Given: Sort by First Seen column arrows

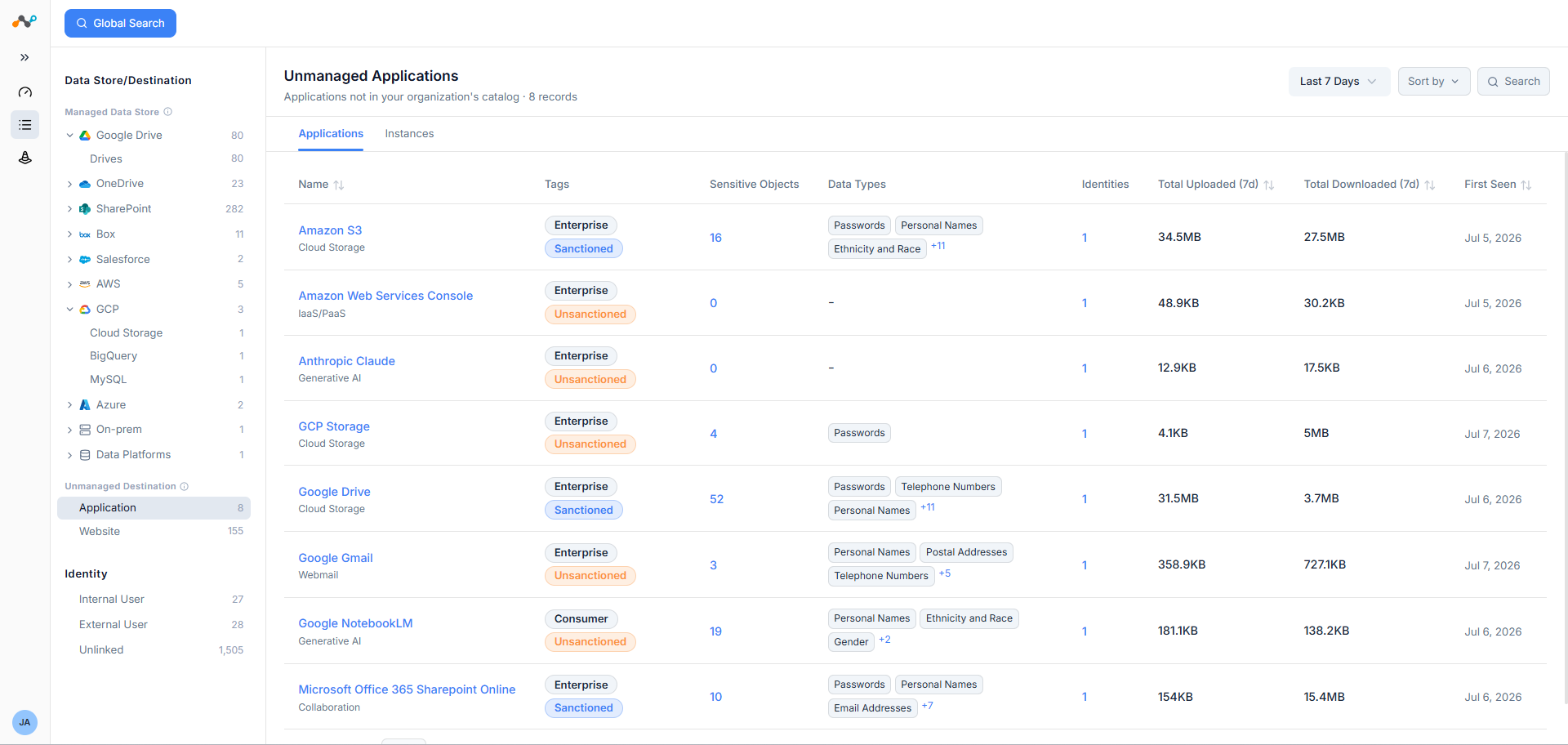Looking at the screenshot, I should [1526, 185].
